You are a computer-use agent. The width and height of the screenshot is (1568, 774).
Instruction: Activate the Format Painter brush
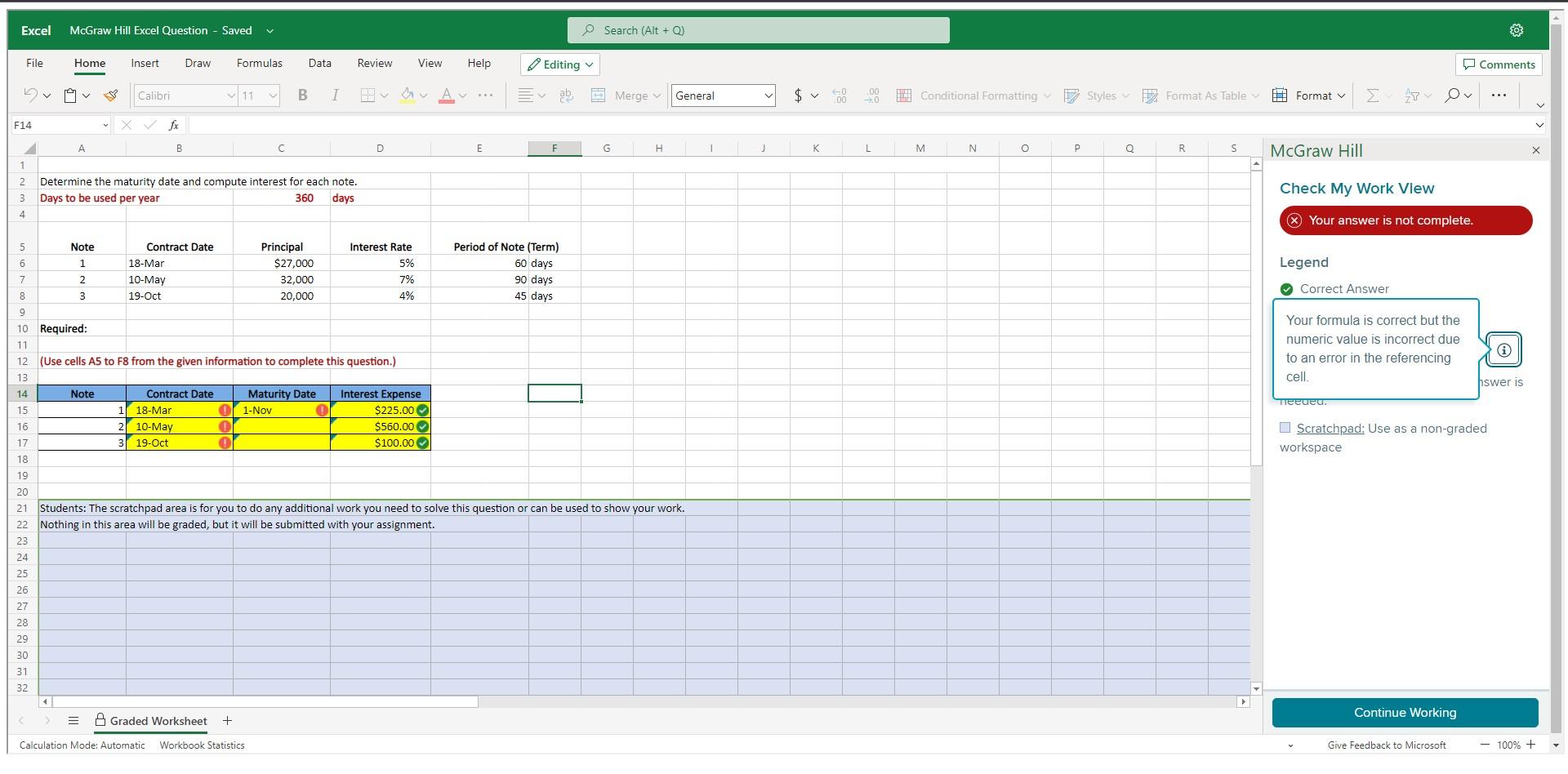pos(111,96)
